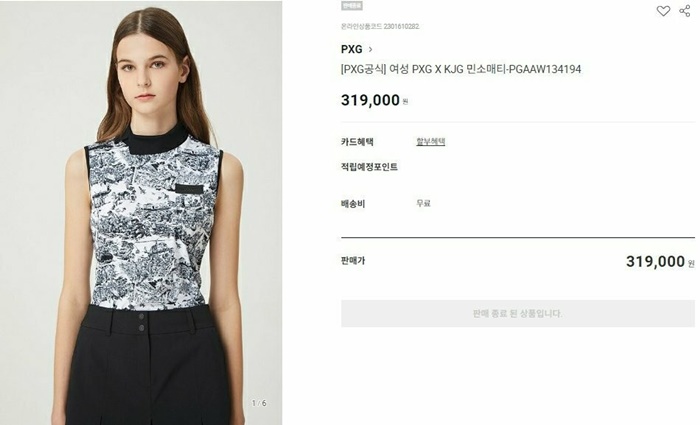Open the share icon options

tap(684, 11)
